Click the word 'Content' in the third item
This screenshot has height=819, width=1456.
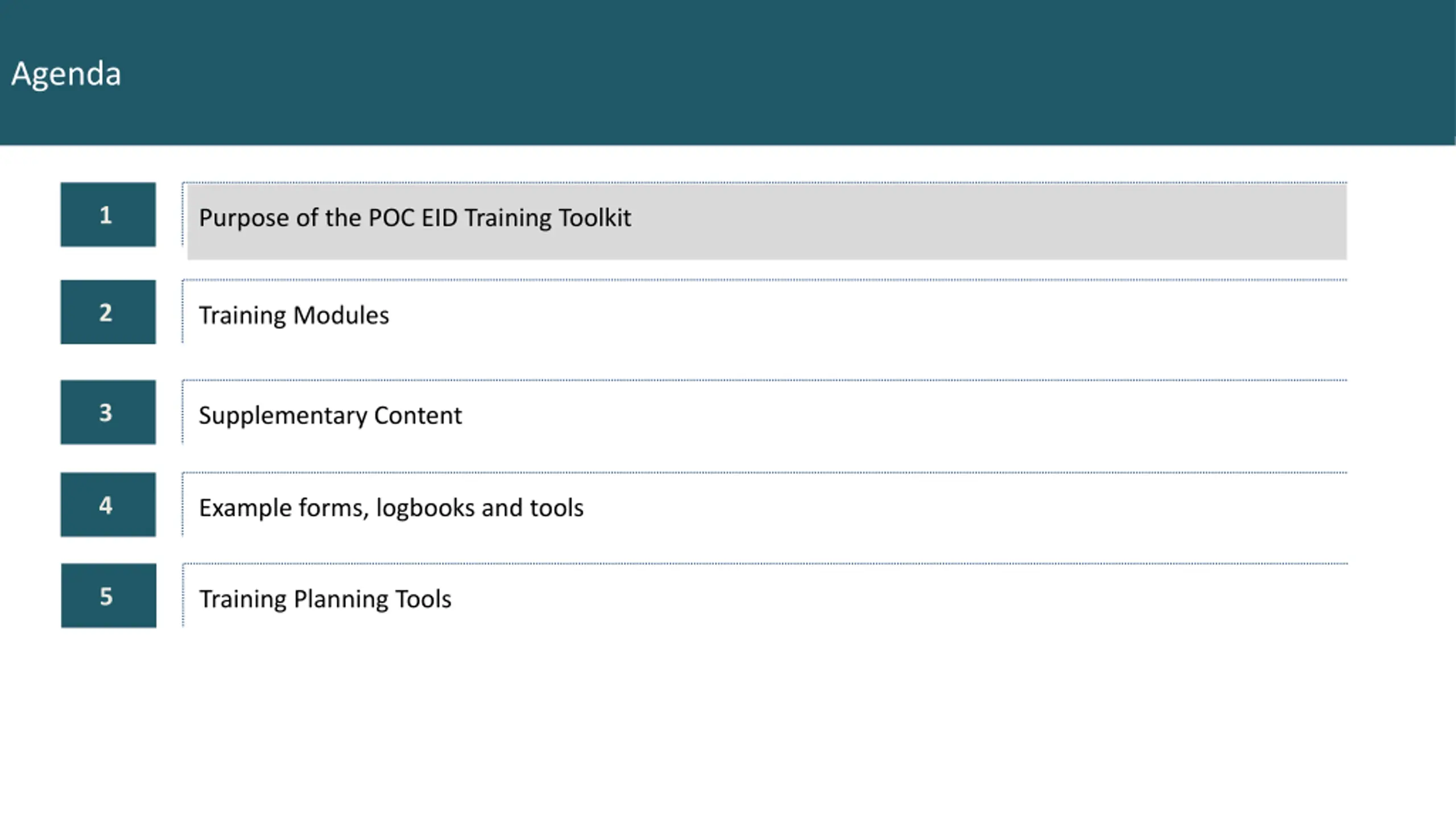pyautogui.click(x=418, y=415)
